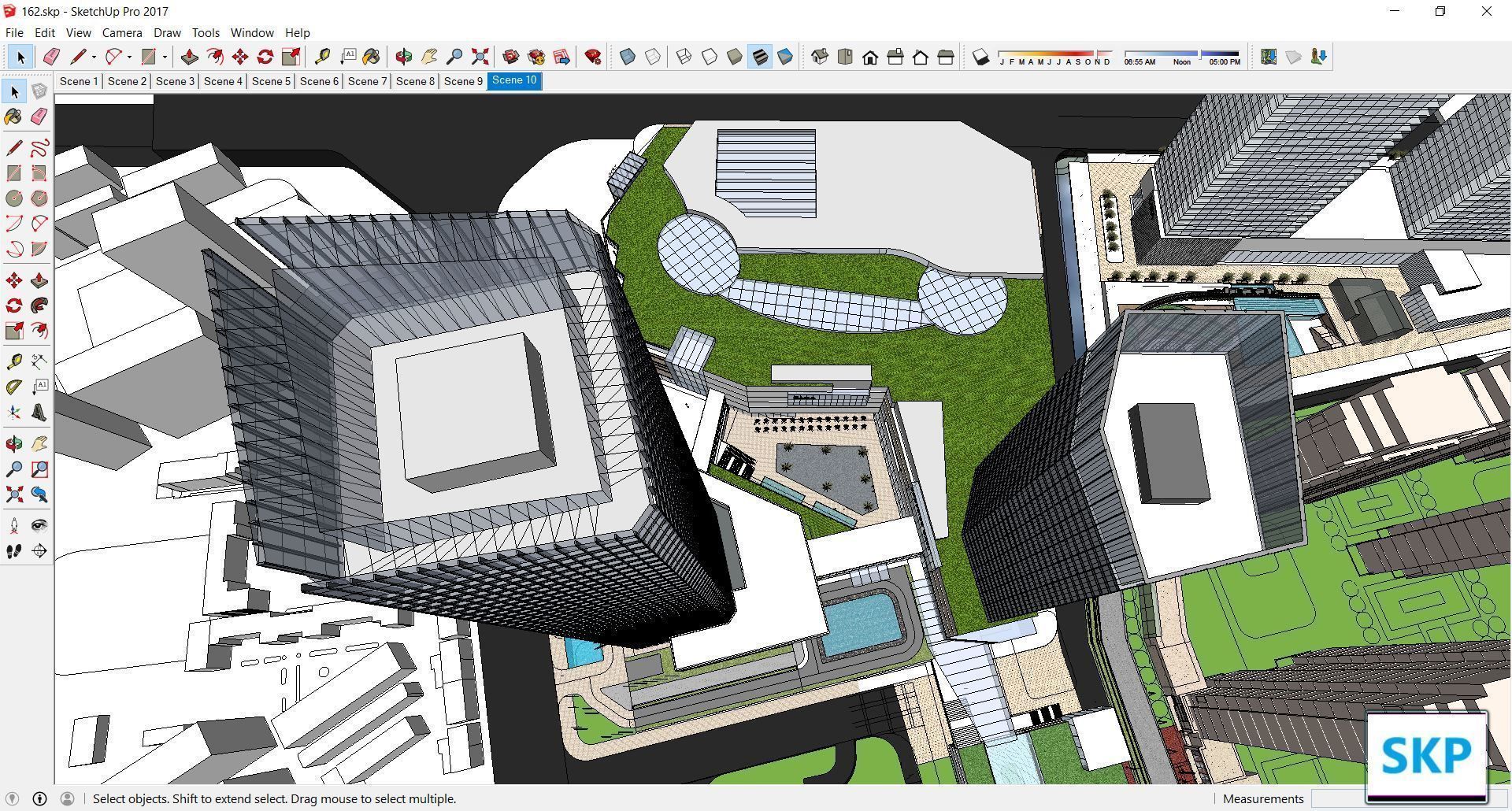Select the Paint Bucket tool in top toolbar

coord(372,57)
